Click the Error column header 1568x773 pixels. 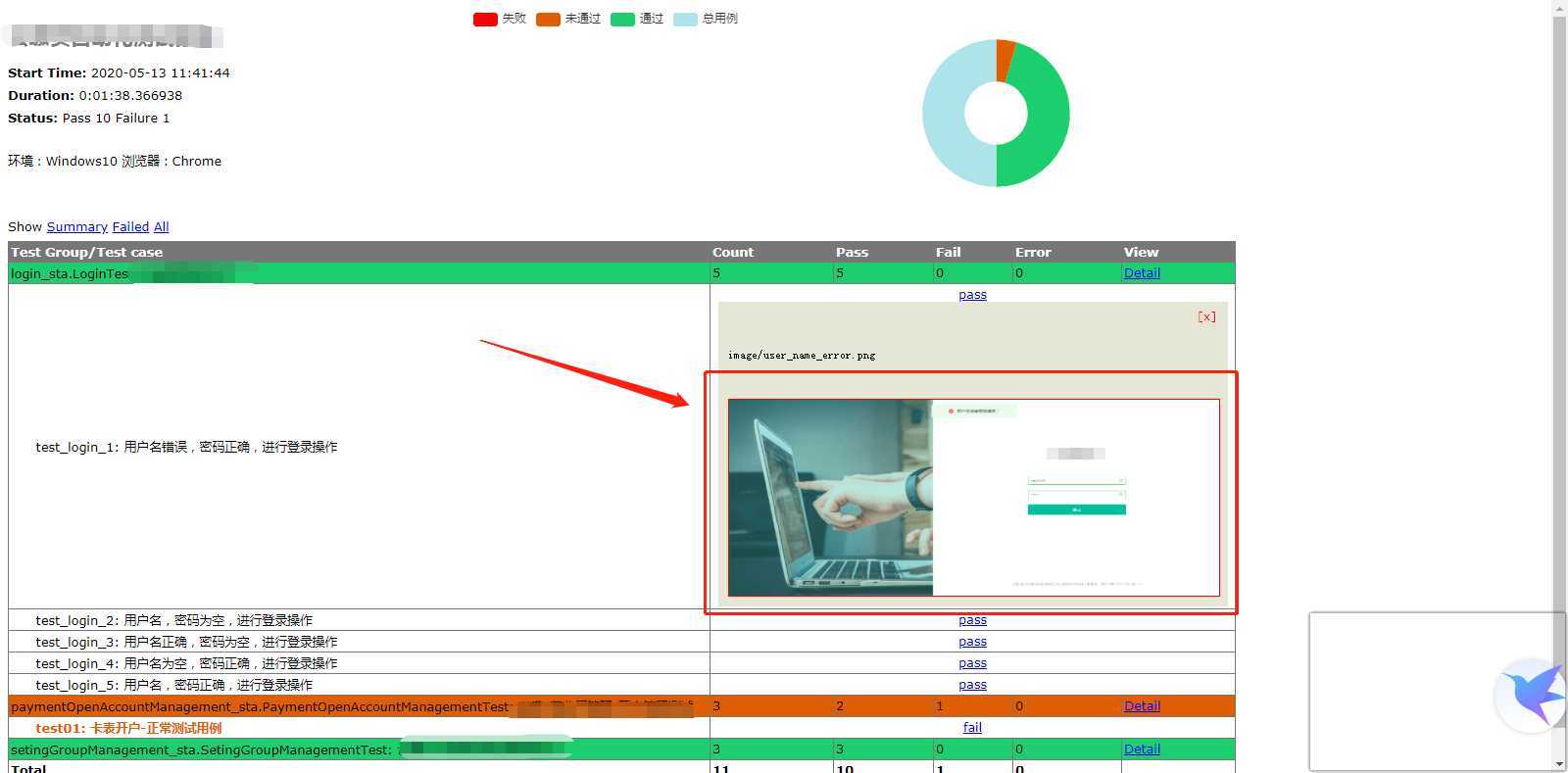coord(1033,252)
